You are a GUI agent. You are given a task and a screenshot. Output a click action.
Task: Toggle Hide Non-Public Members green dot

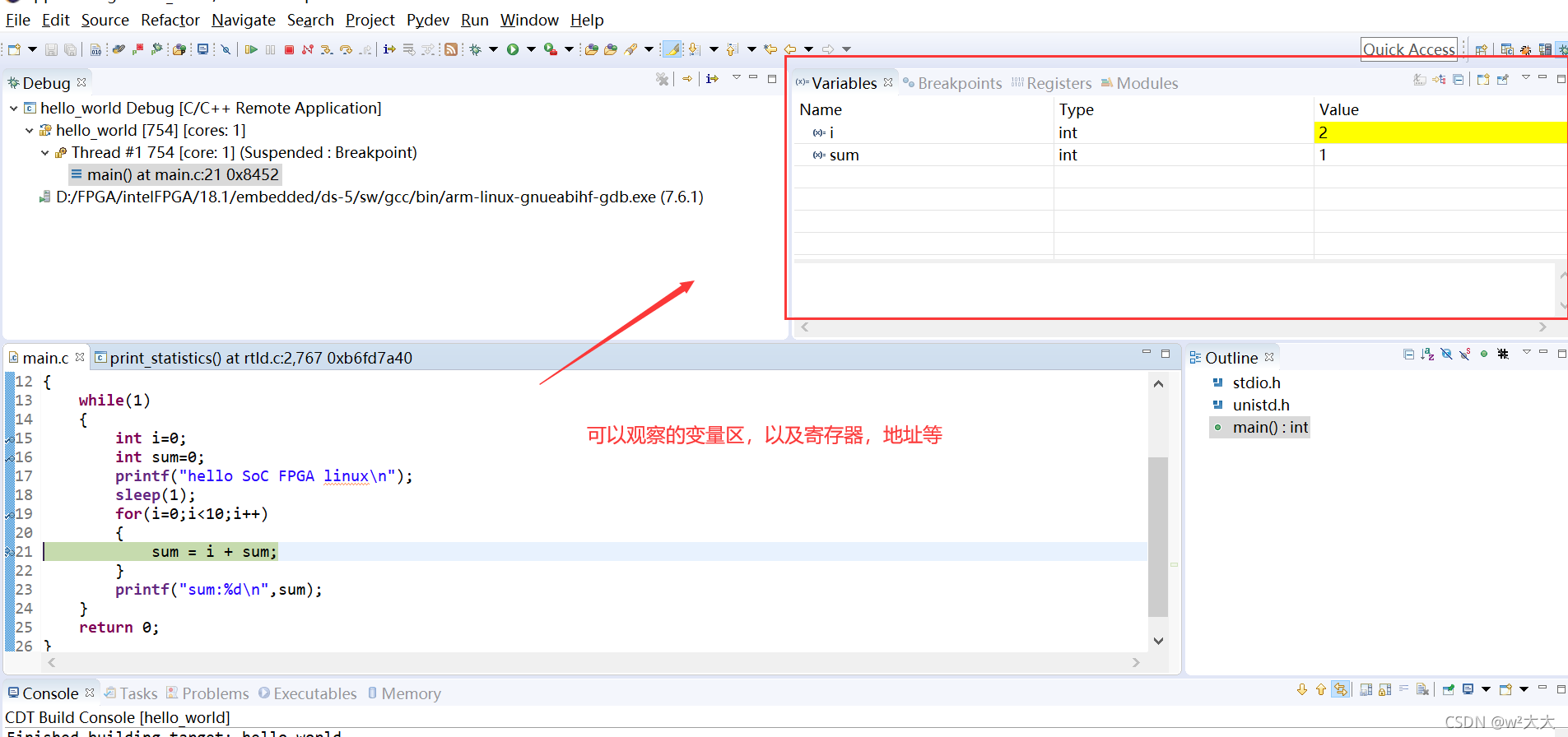click(1484, 354)
